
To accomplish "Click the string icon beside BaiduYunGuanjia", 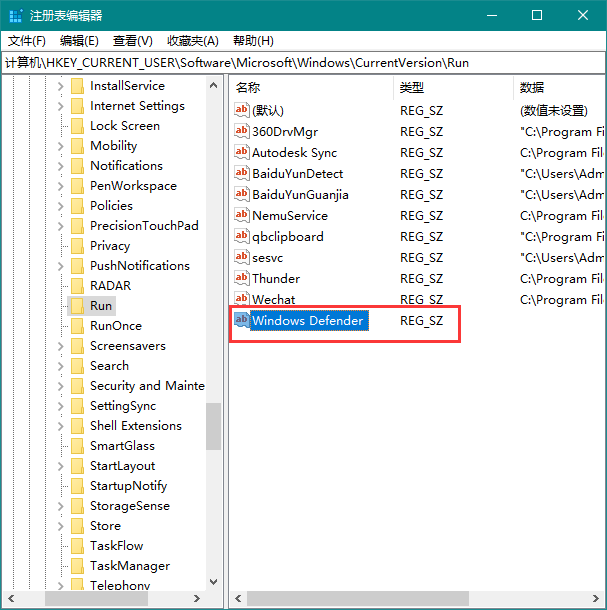I will (x=241, y=194).
